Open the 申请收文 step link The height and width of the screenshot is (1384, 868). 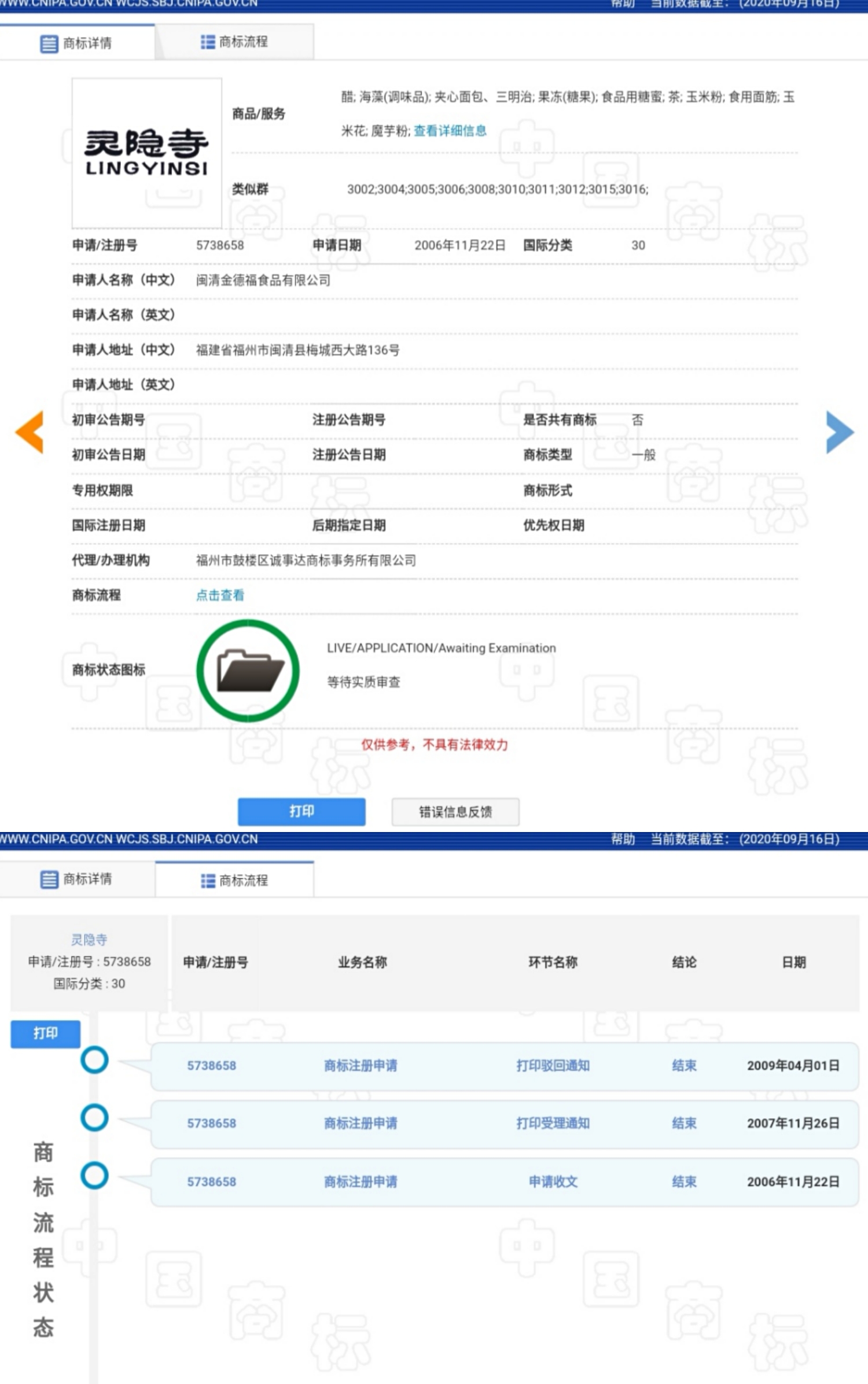click(553, 1181)
